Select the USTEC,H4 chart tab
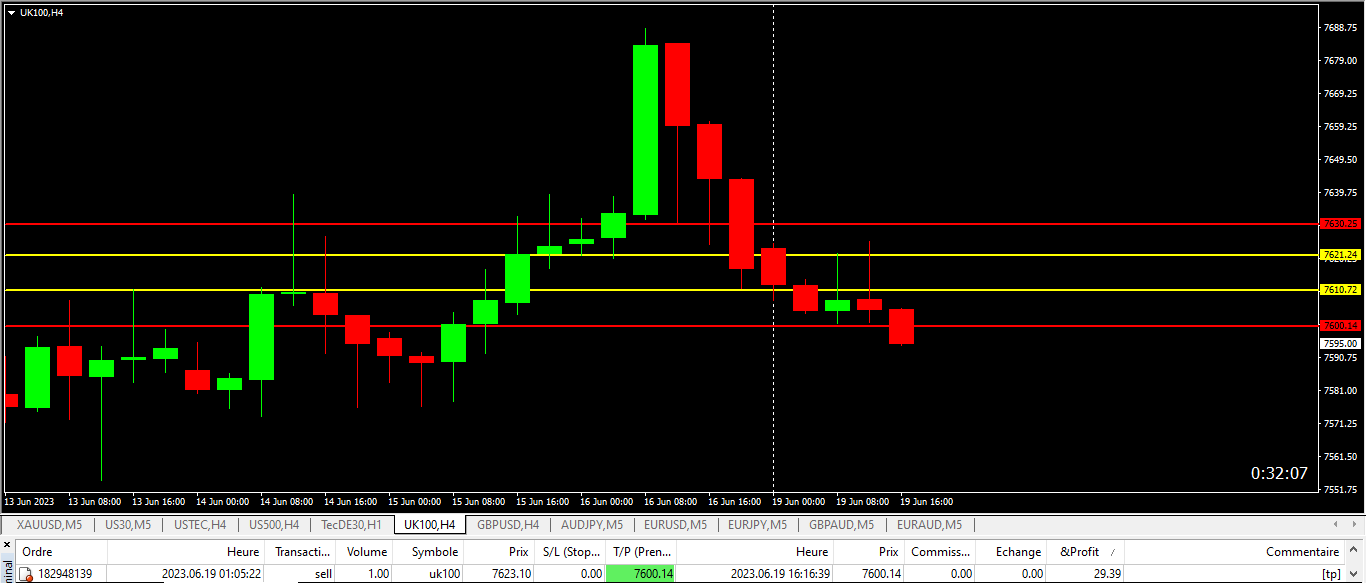1366x583 pixels. pos(199,524)
